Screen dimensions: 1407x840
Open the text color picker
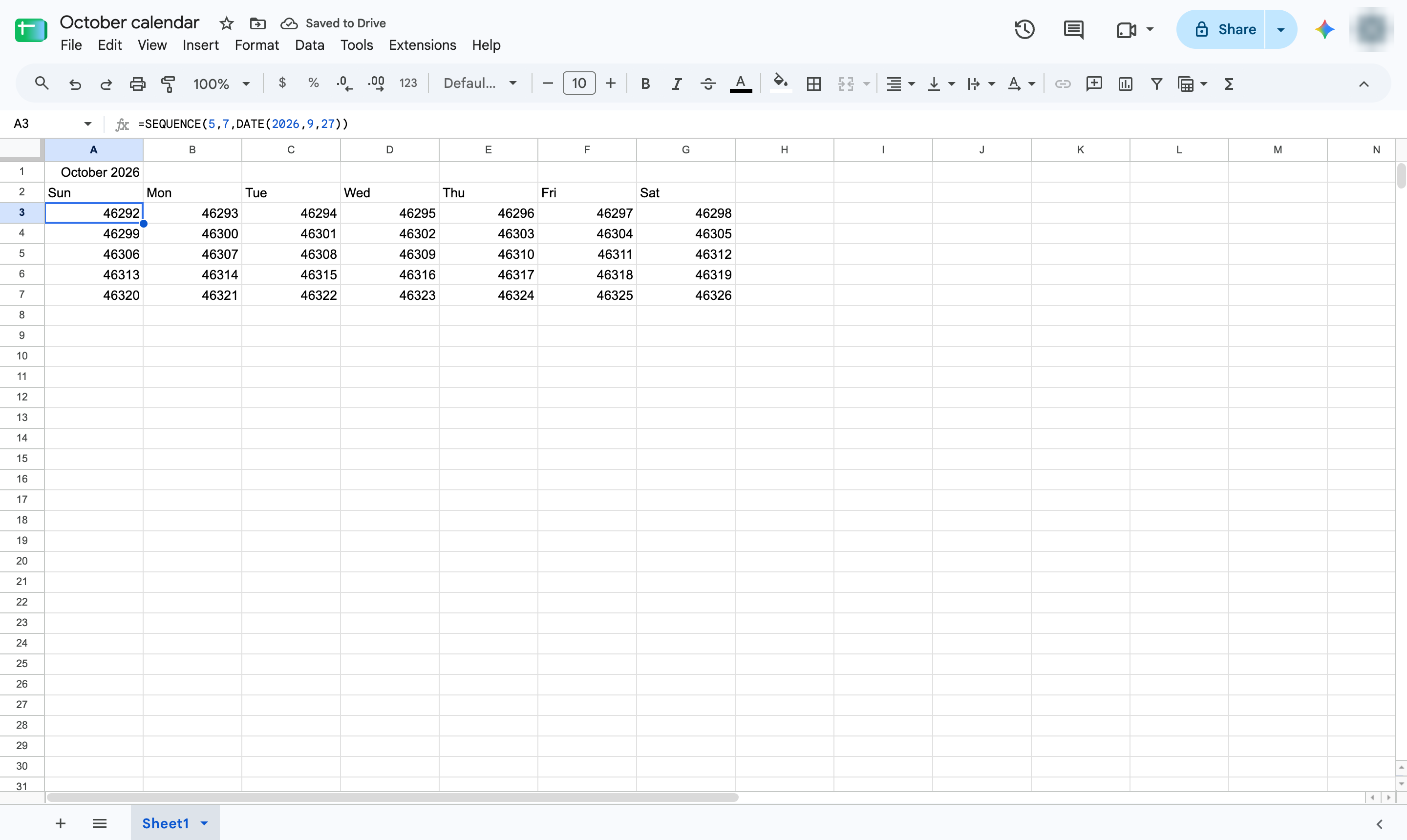click(741, 84)
